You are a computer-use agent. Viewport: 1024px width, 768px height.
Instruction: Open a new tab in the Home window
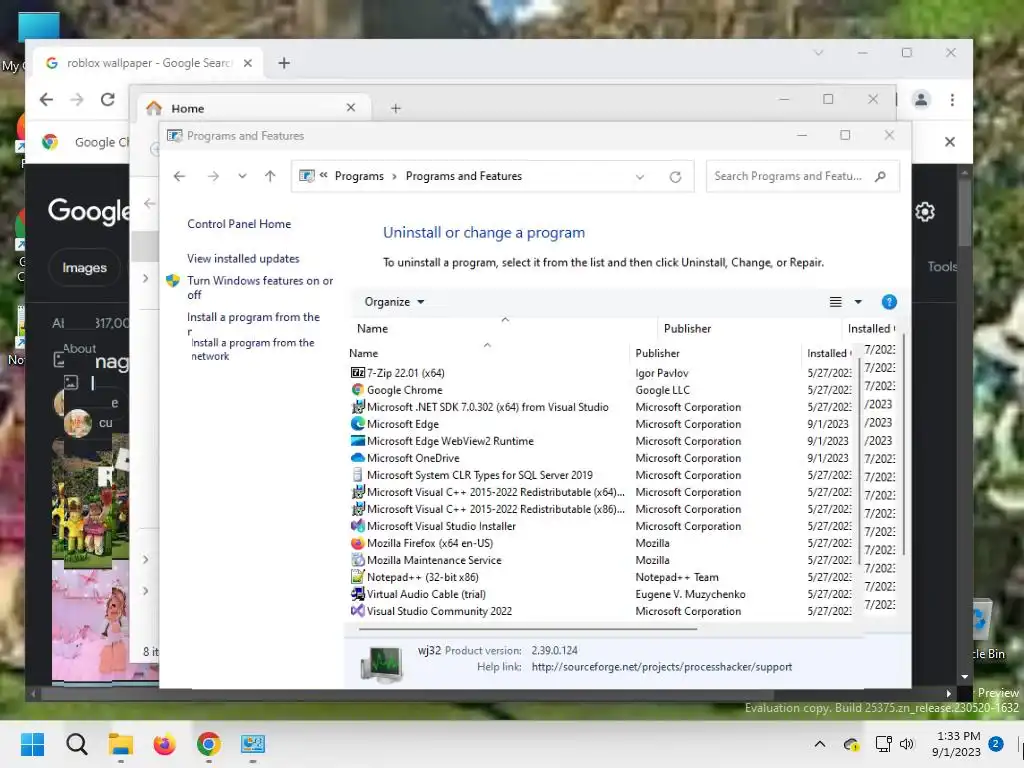point(396,108)
